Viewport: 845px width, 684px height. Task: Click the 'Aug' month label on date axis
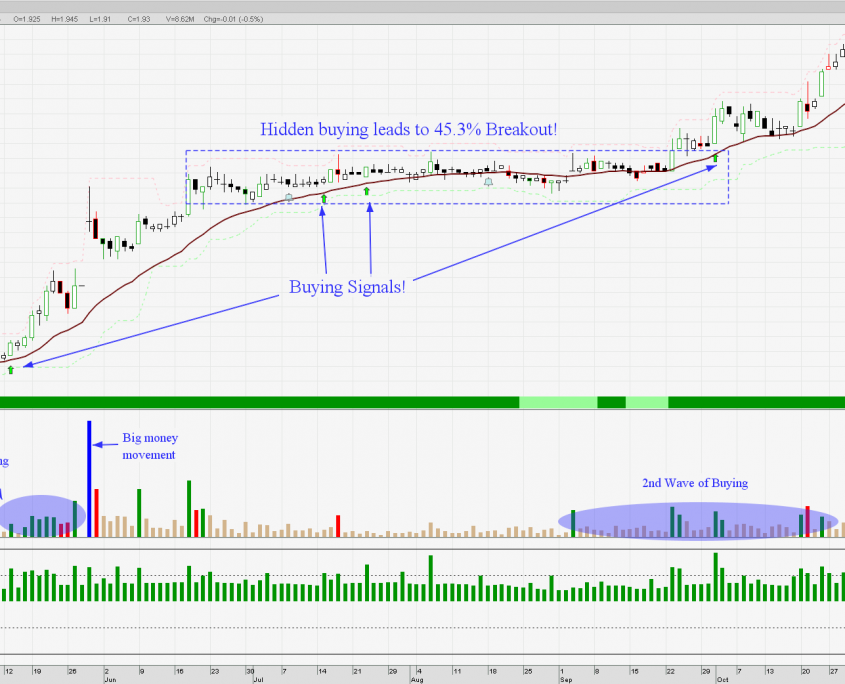(x=416, y=679)
